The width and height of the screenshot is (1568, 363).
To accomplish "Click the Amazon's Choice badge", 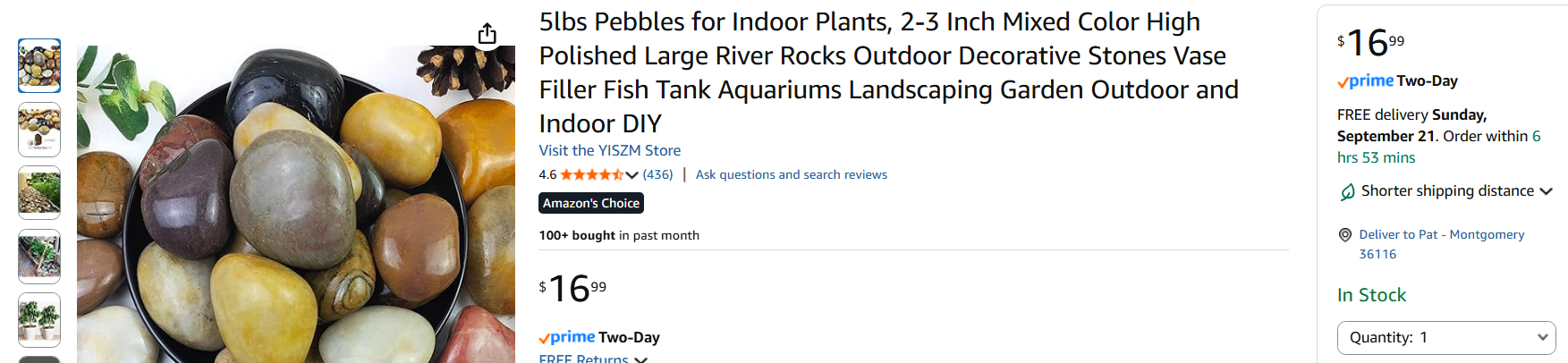I will tap(591, 203).
